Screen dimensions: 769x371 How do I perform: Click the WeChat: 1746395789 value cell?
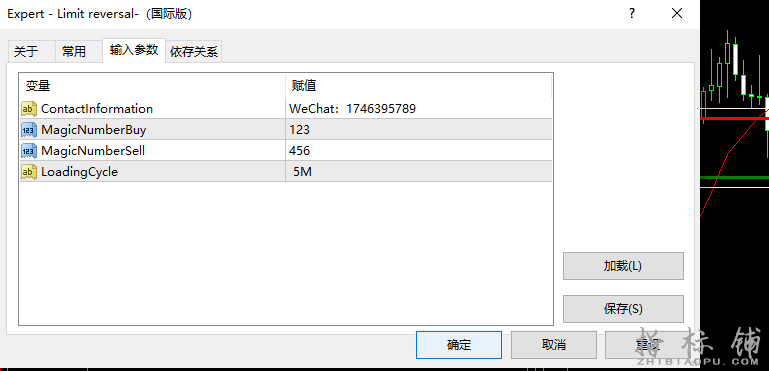pyautogui.click(x=419, y=108)
